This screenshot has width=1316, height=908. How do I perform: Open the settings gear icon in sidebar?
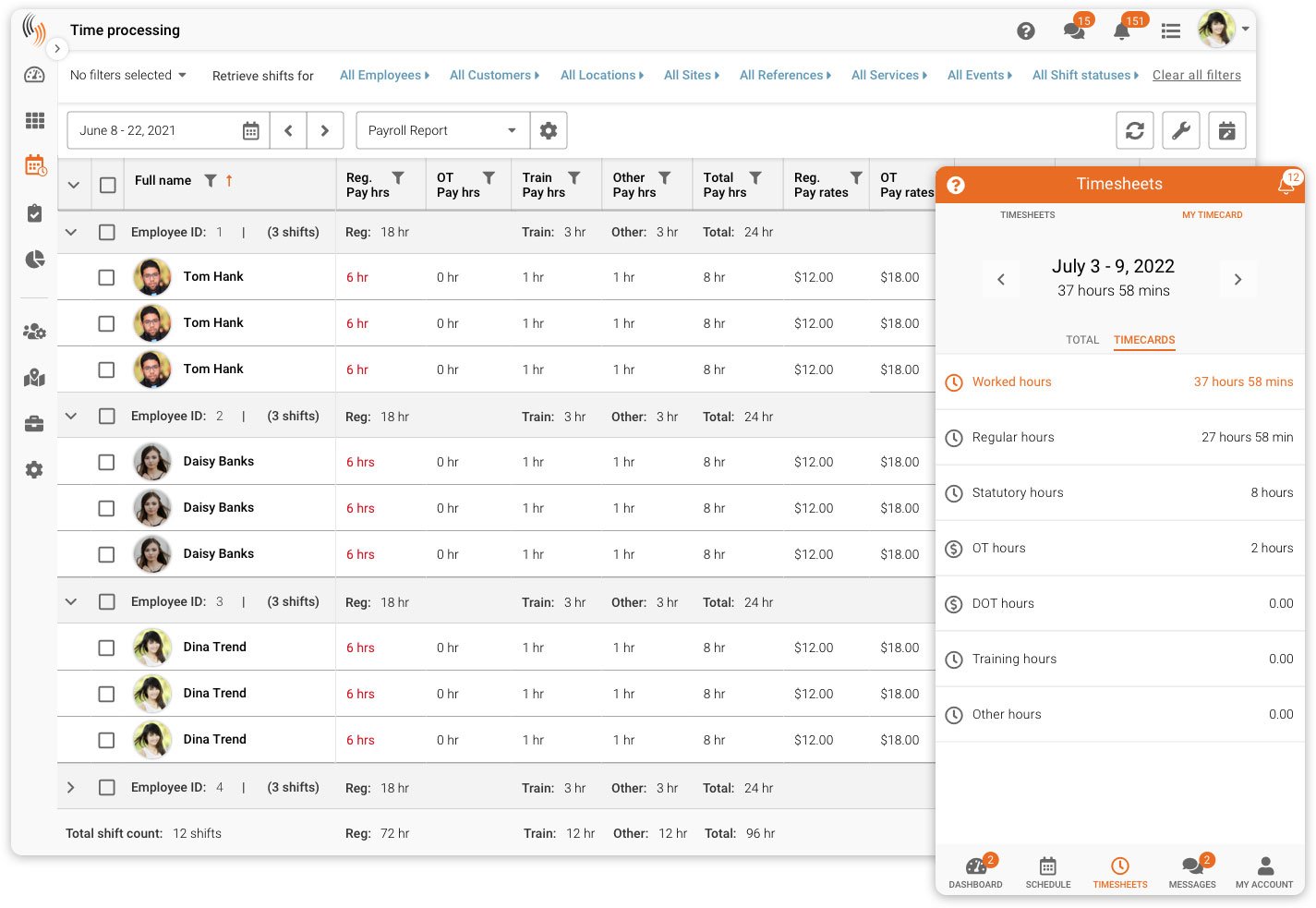pyautogui.click(x=34, y=470)
